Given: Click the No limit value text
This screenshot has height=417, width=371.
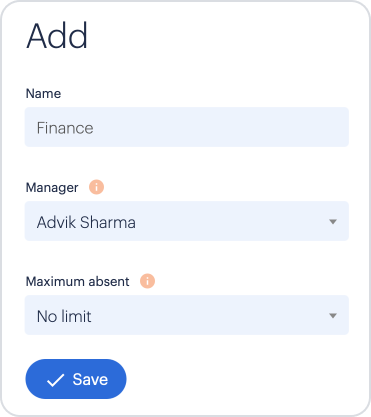Looking at the screenshot, I should (64, 316).
